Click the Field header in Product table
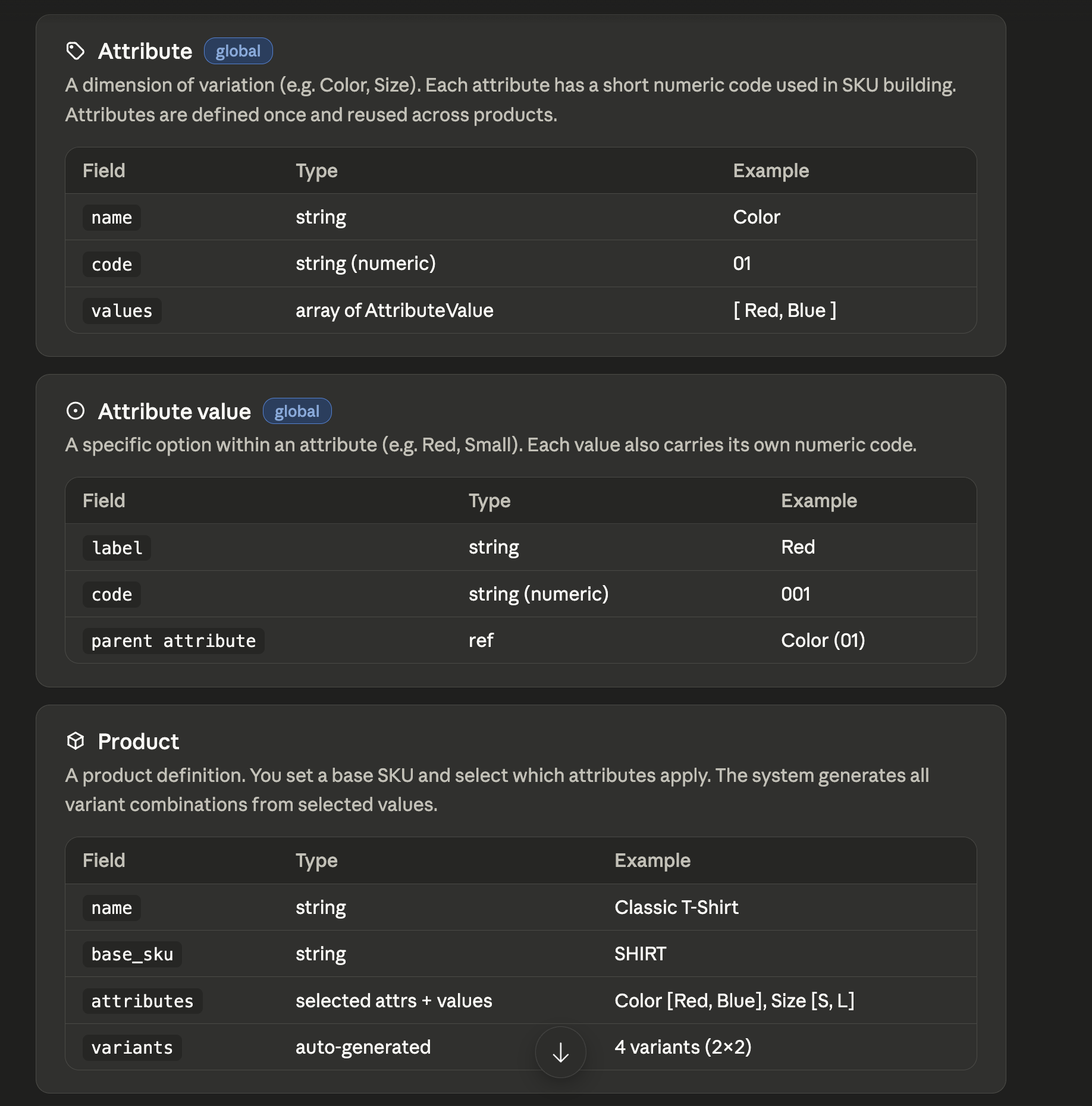 pos(104,860)
